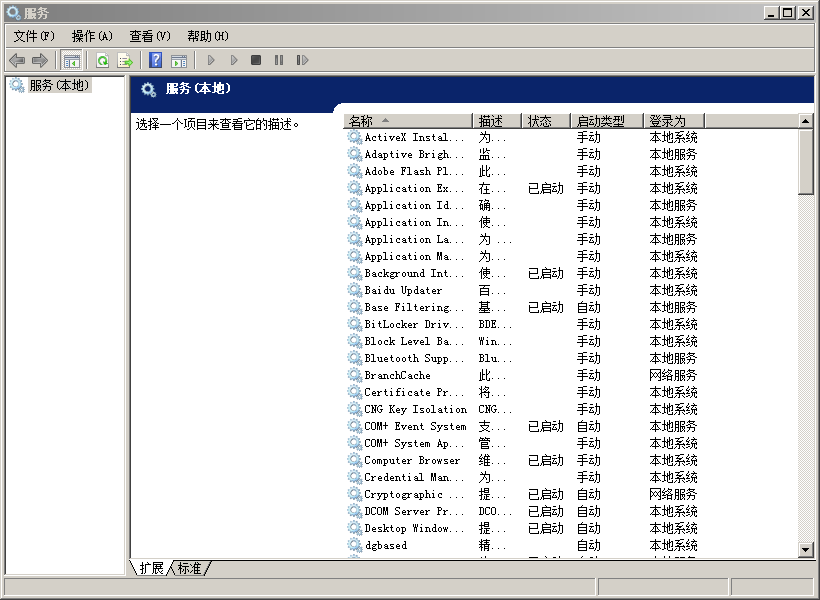Sort services by 状态 column header

tap(543, 120)
